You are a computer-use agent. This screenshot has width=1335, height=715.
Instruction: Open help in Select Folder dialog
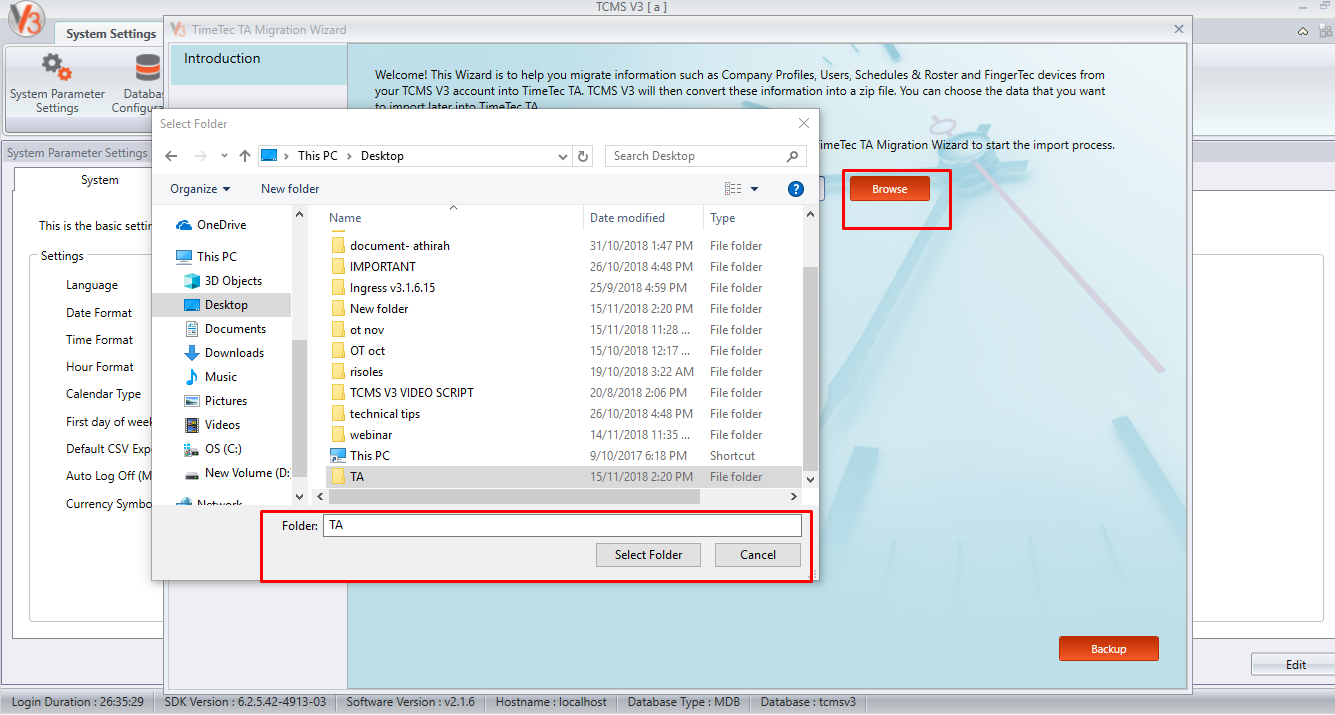[x=796, y=189]
